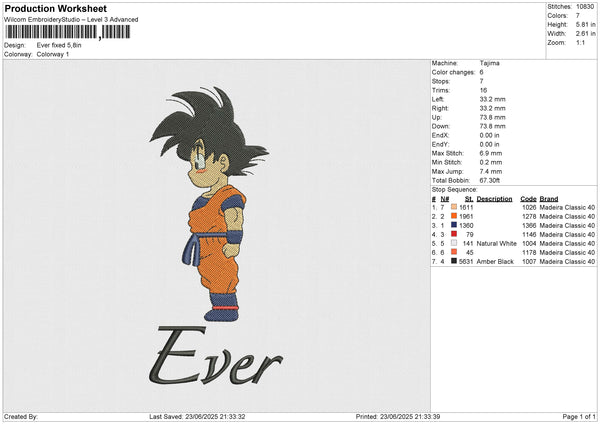The height and width of the screenshot is (424, 600).
Task: Click Last Saved timestamp 23/06/2025 21:33:32
Action: pyautogui.click(x=215, y=416)
